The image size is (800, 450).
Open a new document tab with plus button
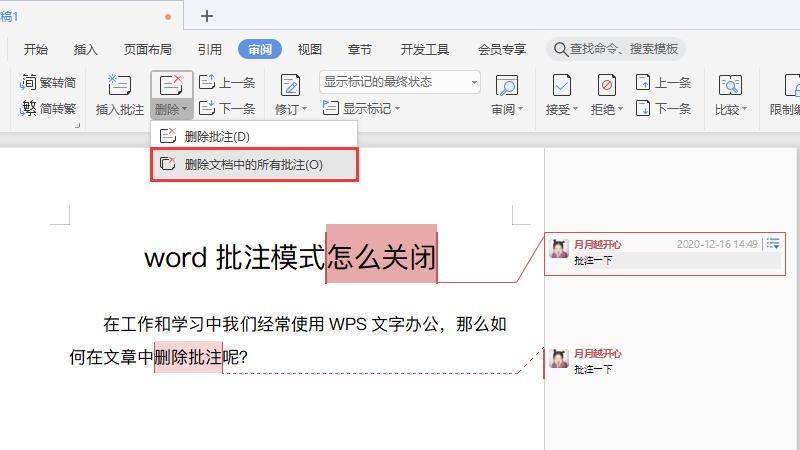pyautogui.click(x=207, y=15)
